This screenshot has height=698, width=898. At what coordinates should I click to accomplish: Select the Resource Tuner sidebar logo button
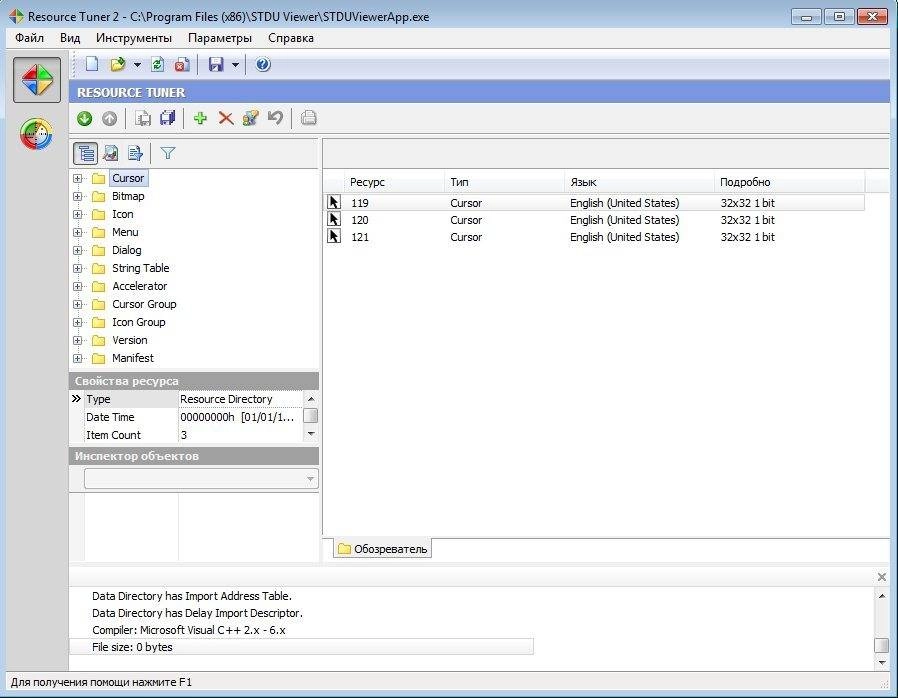click(x=37, y=80)
